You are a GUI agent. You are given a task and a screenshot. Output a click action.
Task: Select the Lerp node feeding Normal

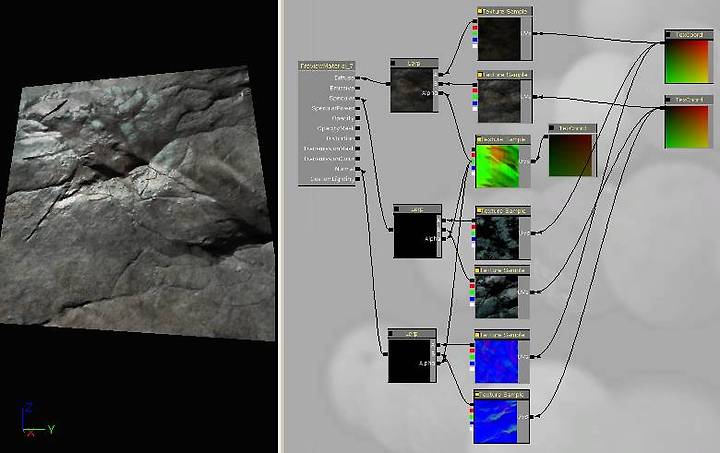412,355
